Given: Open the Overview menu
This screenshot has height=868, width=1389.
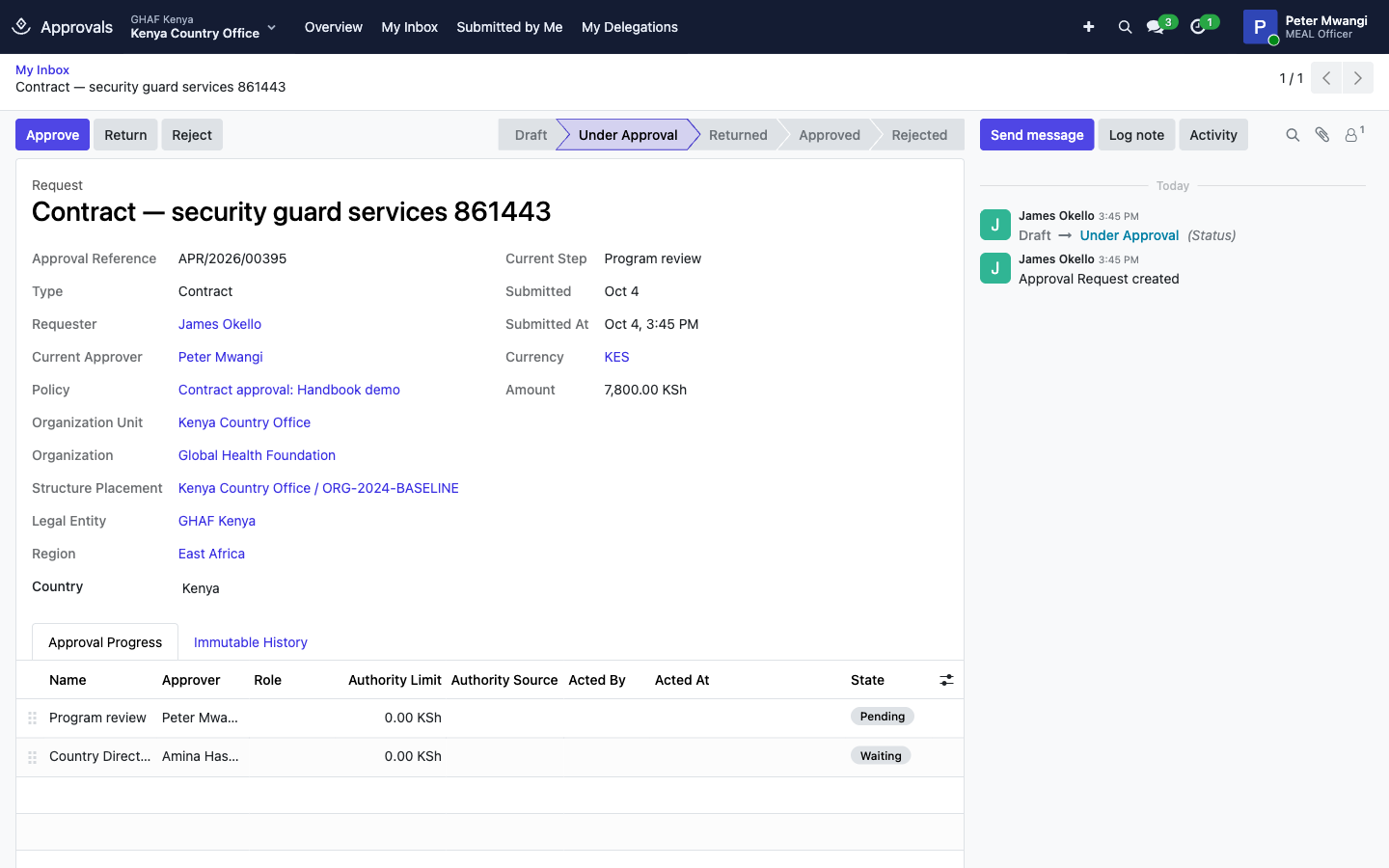Looking at the screenshot, I should click(x=334, y=27).
